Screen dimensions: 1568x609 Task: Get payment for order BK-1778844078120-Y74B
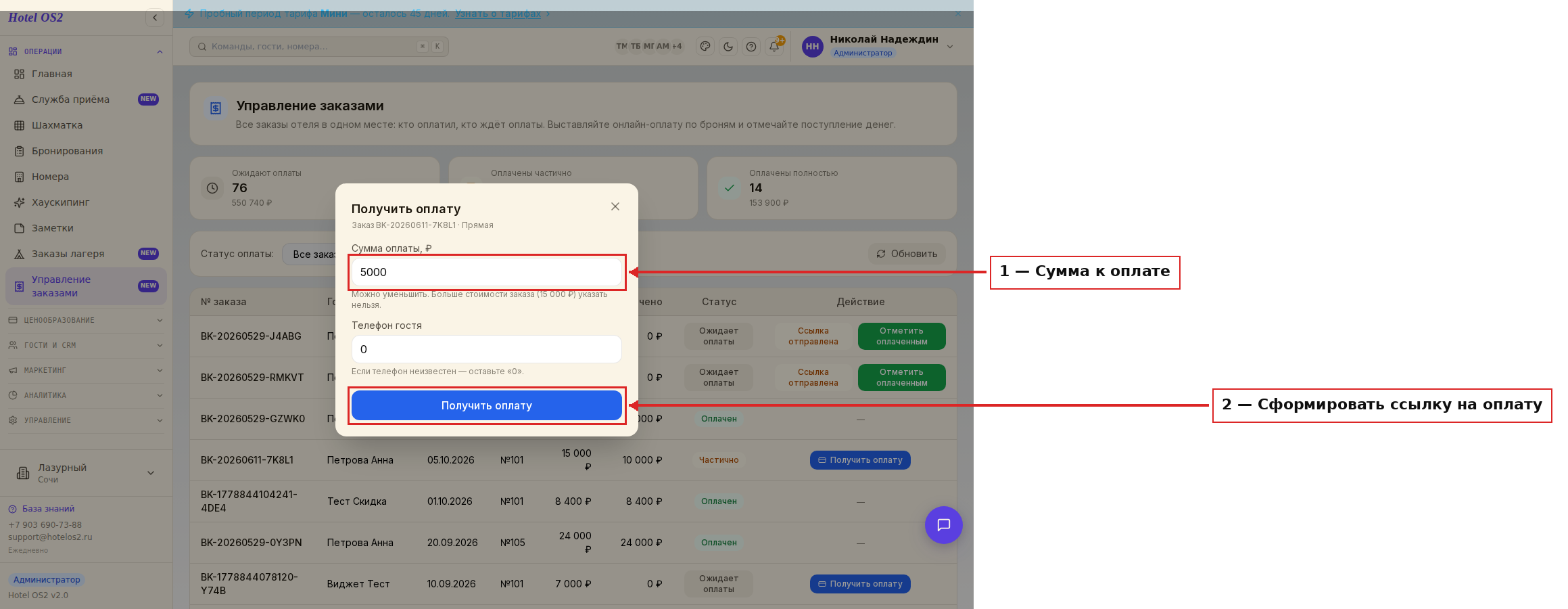[860, 584]
